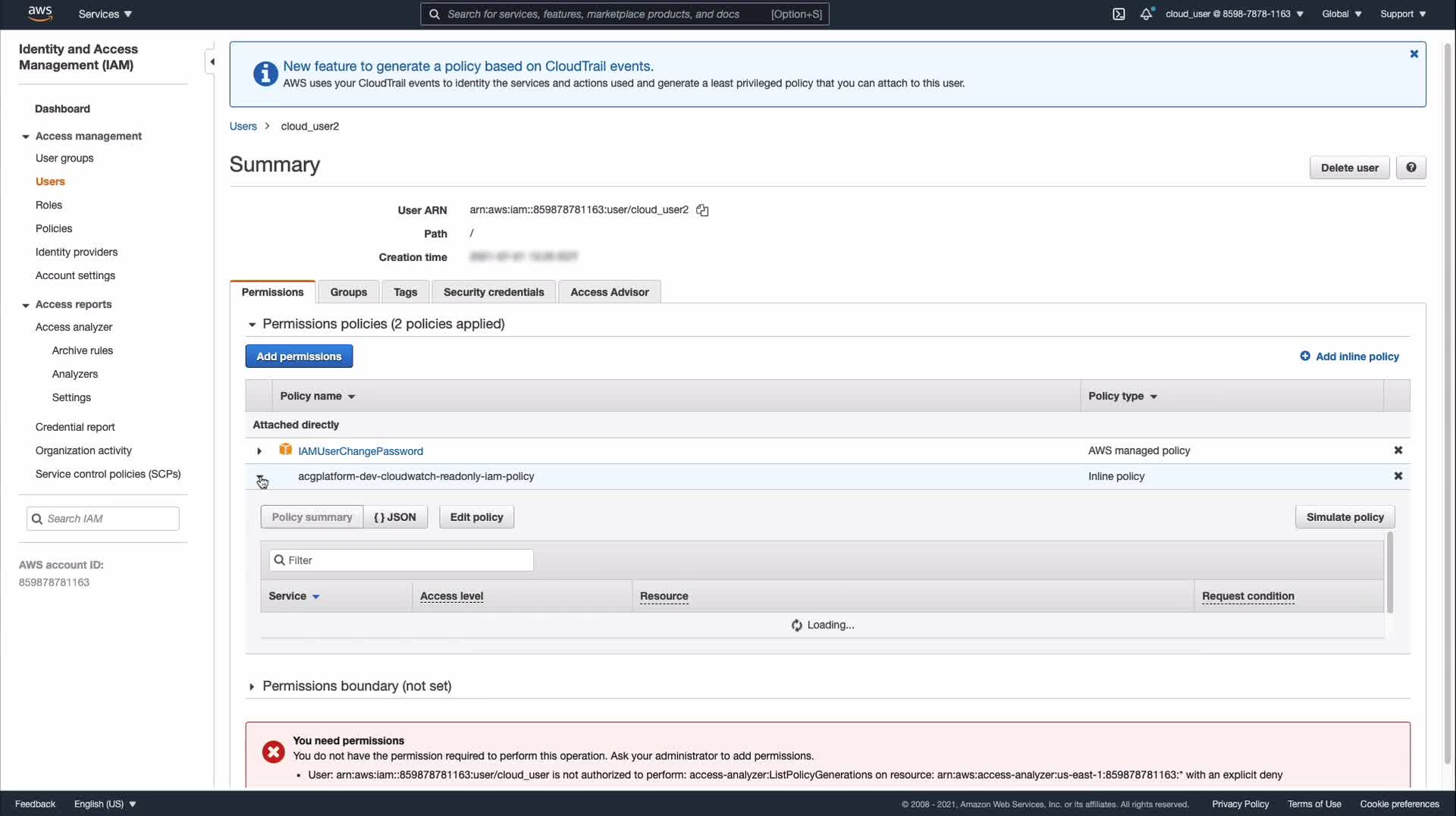Open New feature CloudTrail policy link
This screenshot has height=816, width=1456.
[x=468, y=67]
